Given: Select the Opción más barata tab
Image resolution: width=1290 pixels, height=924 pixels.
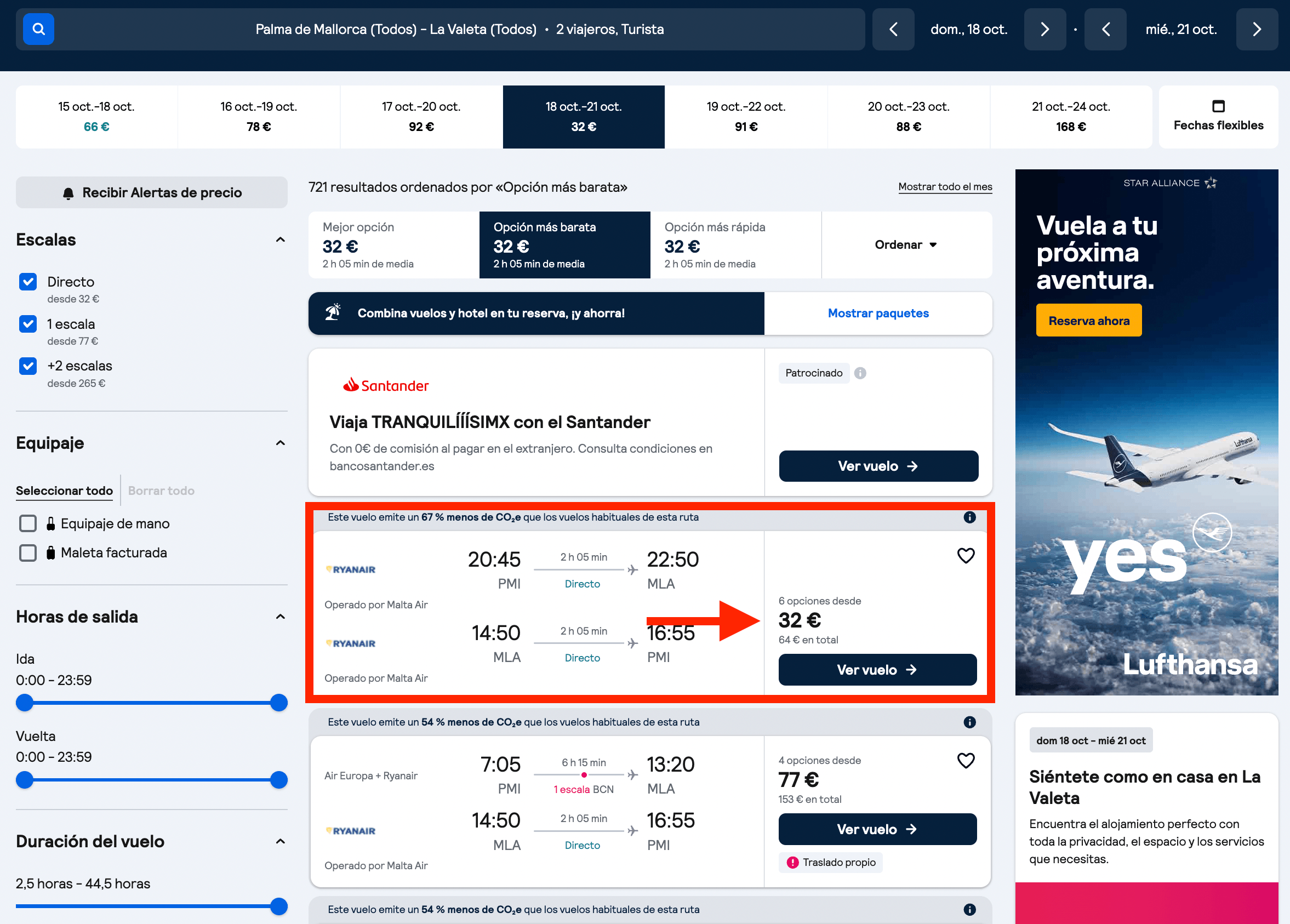Looking at the screenshot, I should click(565, 244).
